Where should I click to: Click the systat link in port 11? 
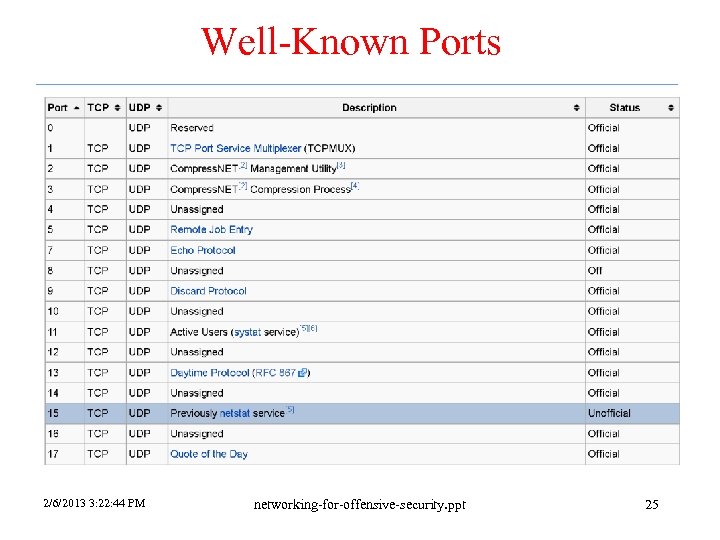pos(247,332)
